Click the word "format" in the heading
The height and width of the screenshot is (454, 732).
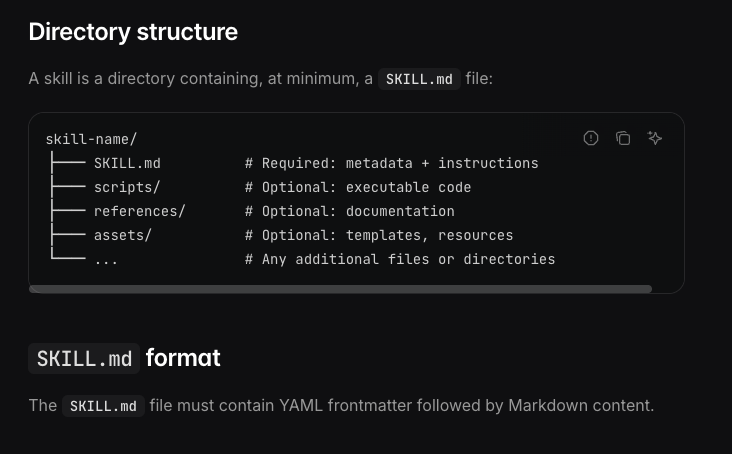coord(183,358)
